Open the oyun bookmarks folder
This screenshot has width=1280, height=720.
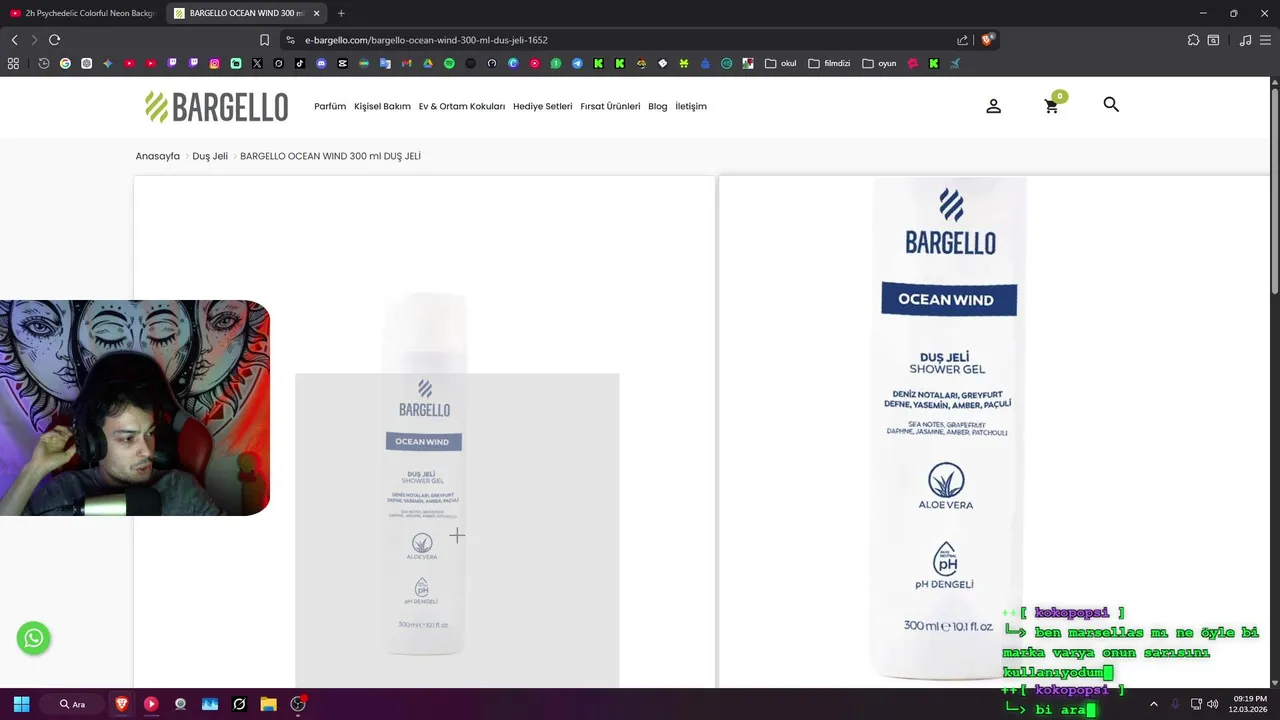pyautogui.click(x=879, y=63)
